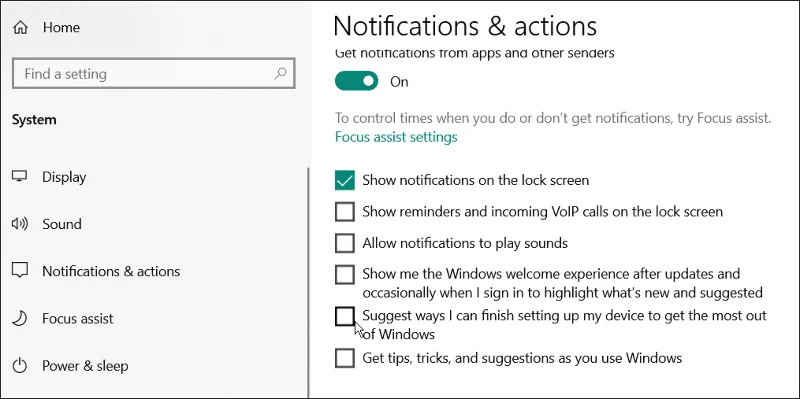Click the search magnifier icon

click(280, 74)
